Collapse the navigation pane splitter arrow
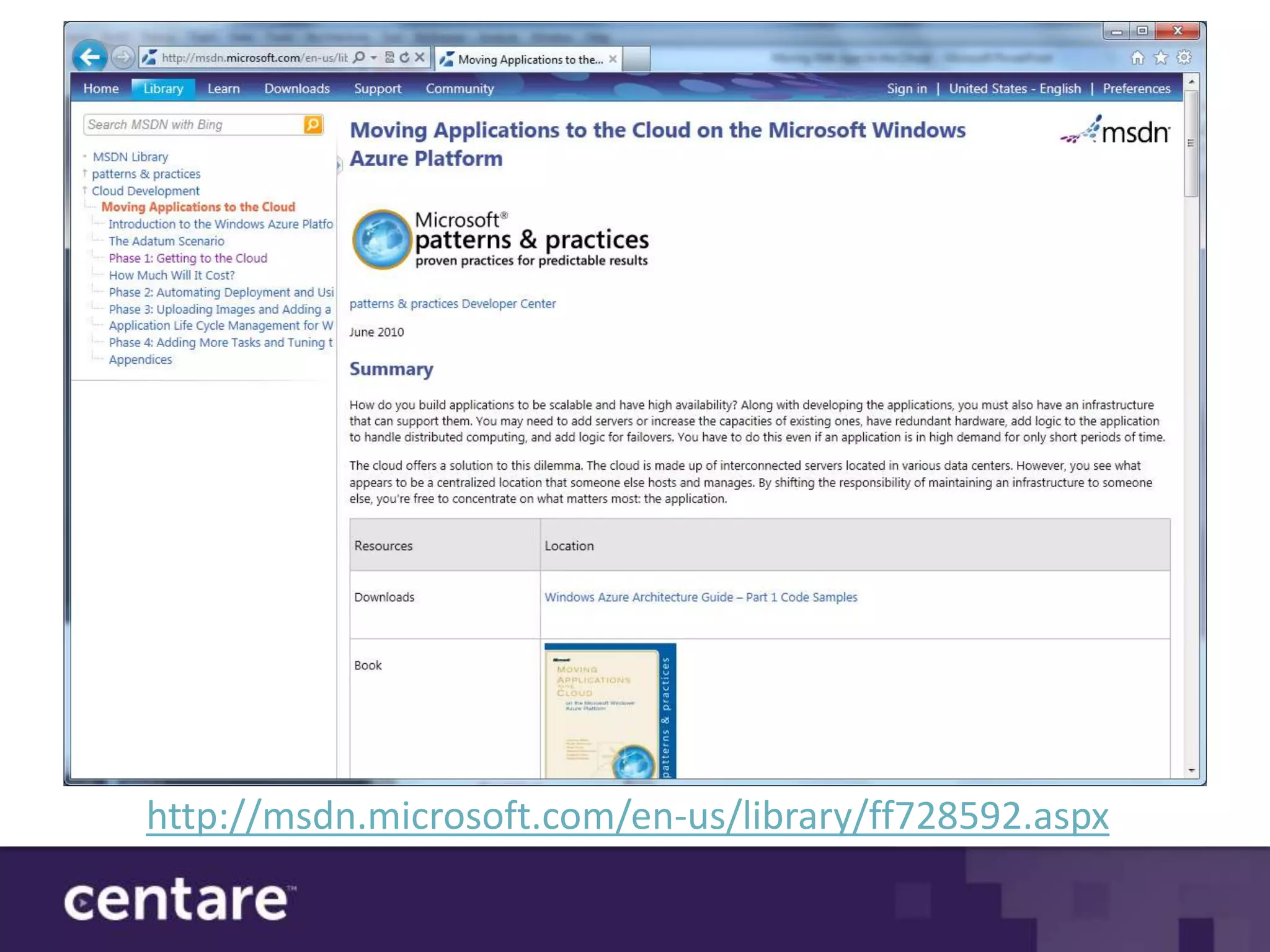Viewport: 1270px width, 952px height. (x=339, y=164)
